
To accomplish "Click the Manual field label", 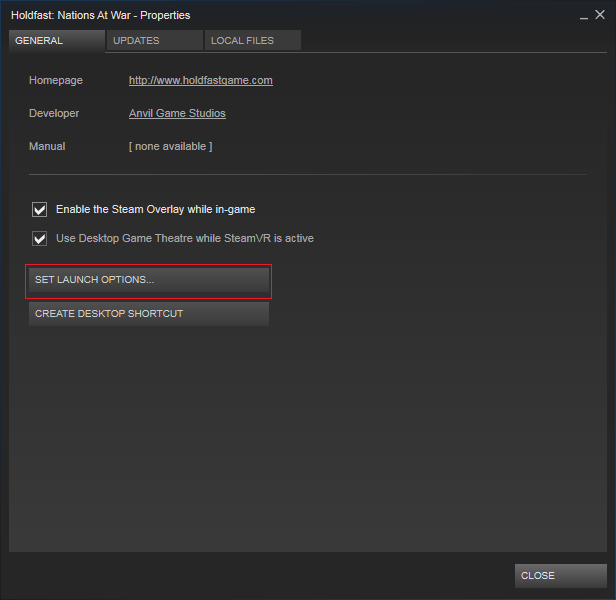I will coord(47,146).
